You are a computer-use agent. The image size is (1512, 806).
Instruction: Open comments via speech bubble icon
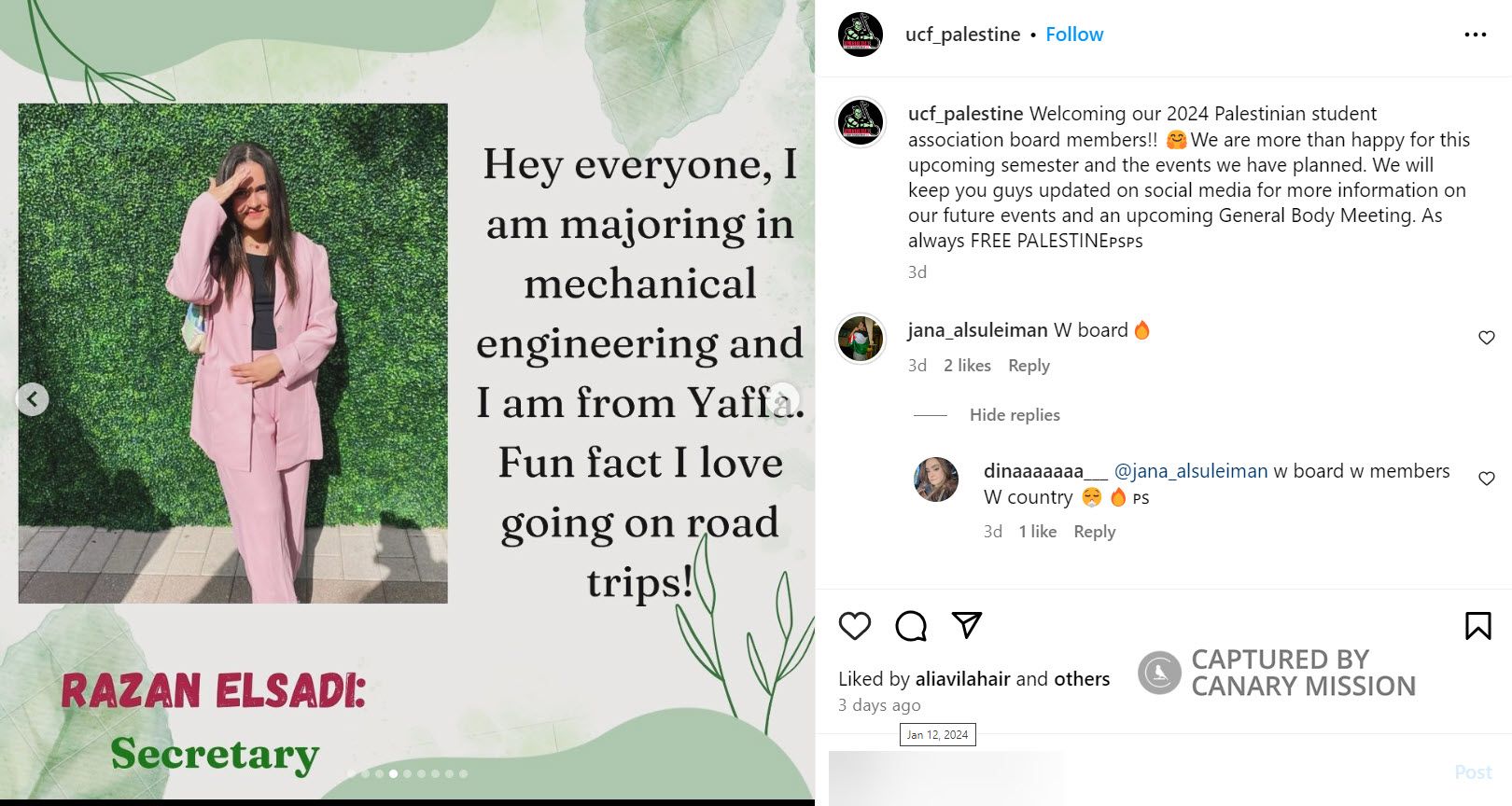point(910,626)
